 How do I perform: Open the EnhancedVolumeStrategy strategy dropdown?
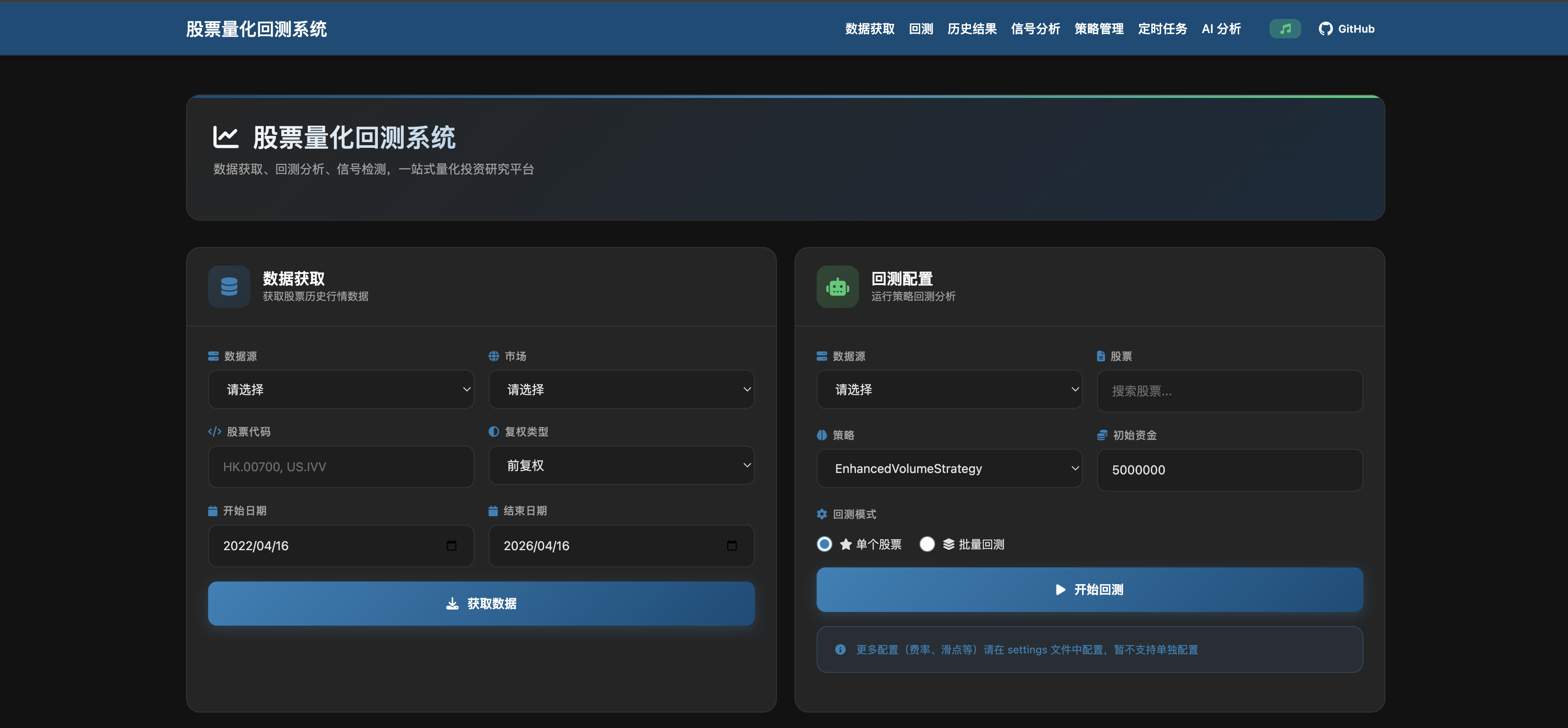[949, 469]
